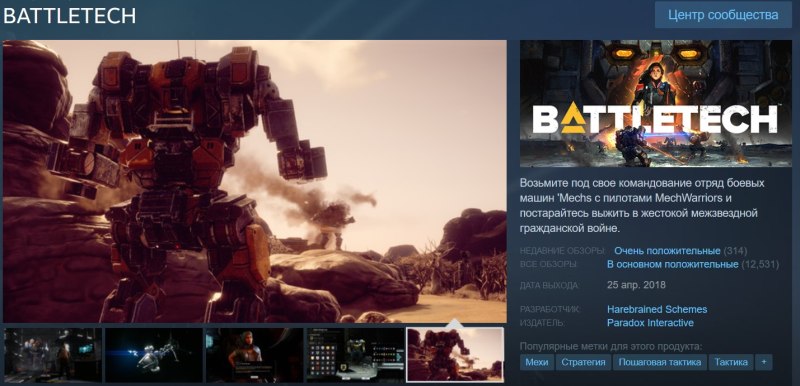The width and height of the screenshot is (800, 386).
Task: Select the Тактика tag
Action: [x=731, y=362]
